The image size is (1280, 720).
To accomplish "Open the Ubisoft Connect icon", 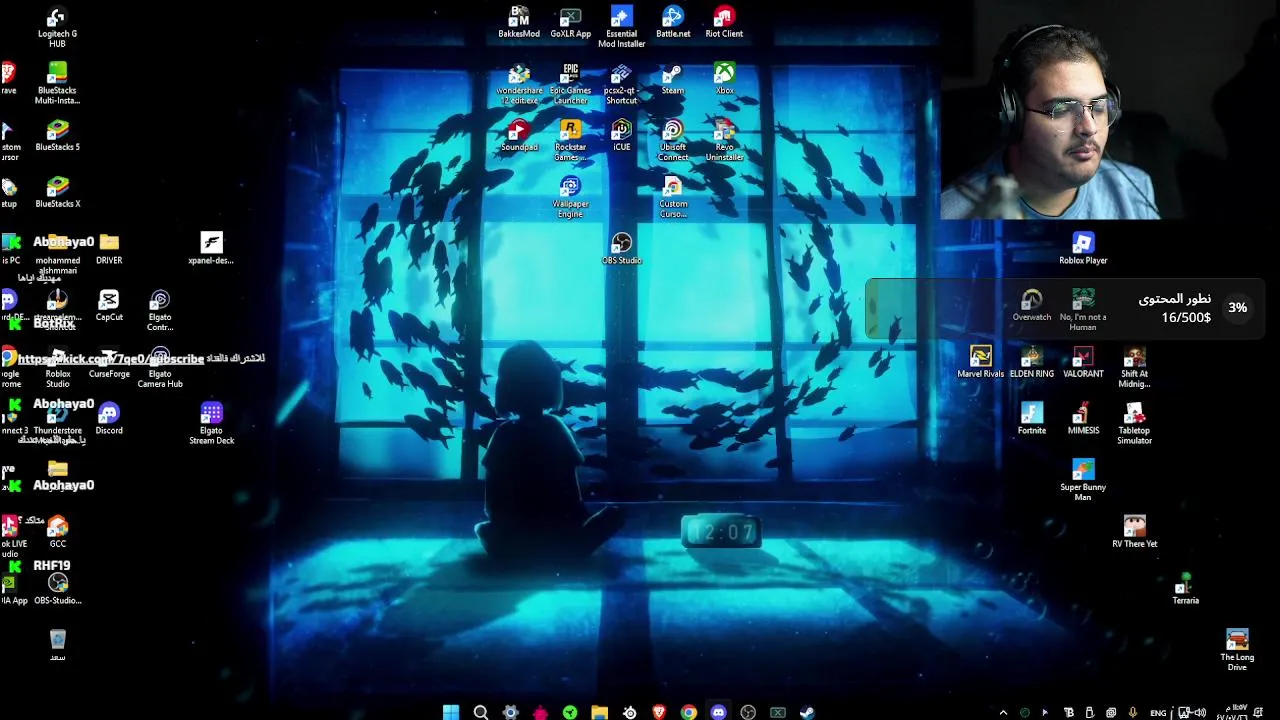I will [673, 141].
